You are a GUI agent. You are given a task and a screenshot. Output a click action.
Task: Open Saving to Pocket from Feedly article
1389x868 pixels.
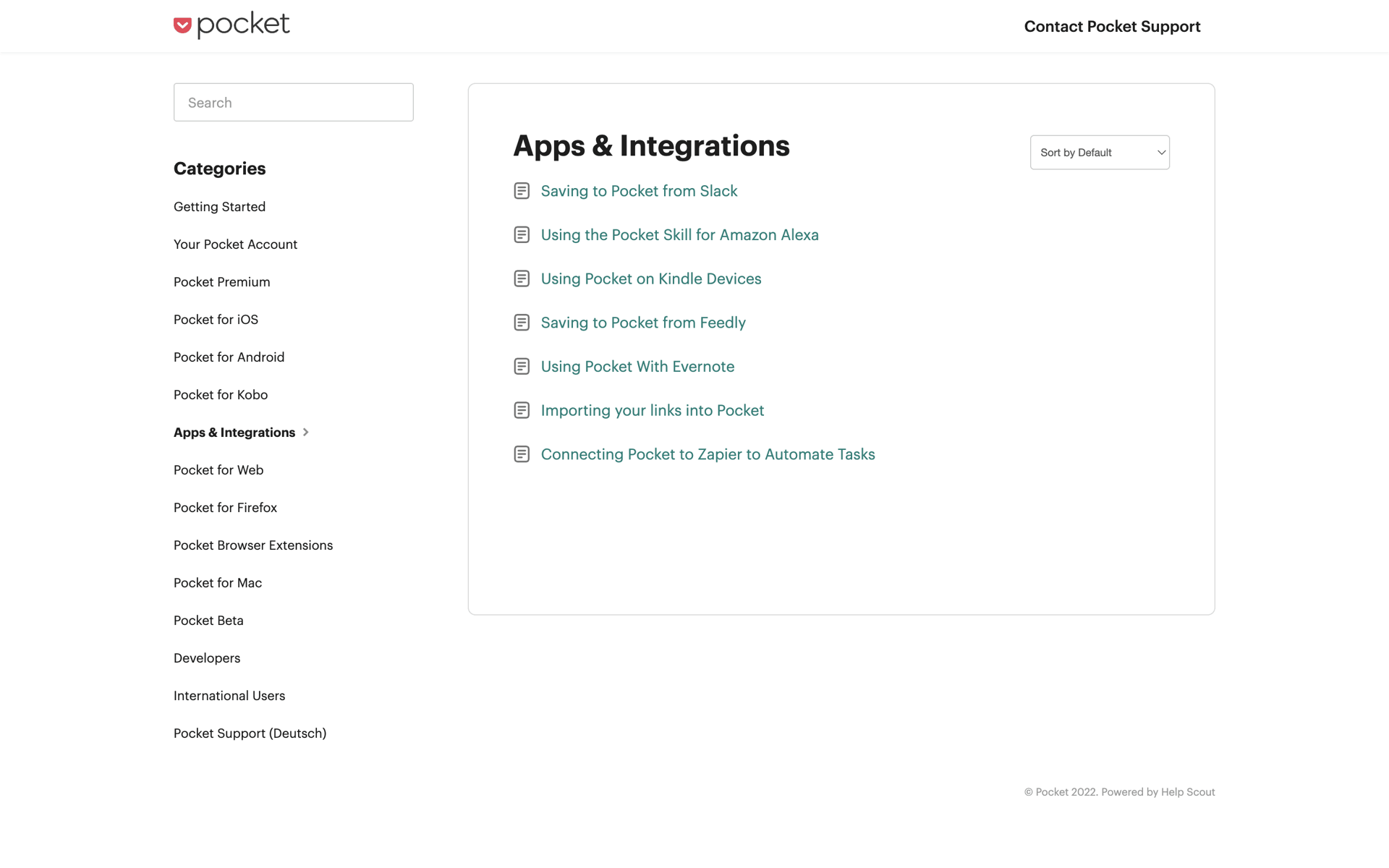pos(643,323)
